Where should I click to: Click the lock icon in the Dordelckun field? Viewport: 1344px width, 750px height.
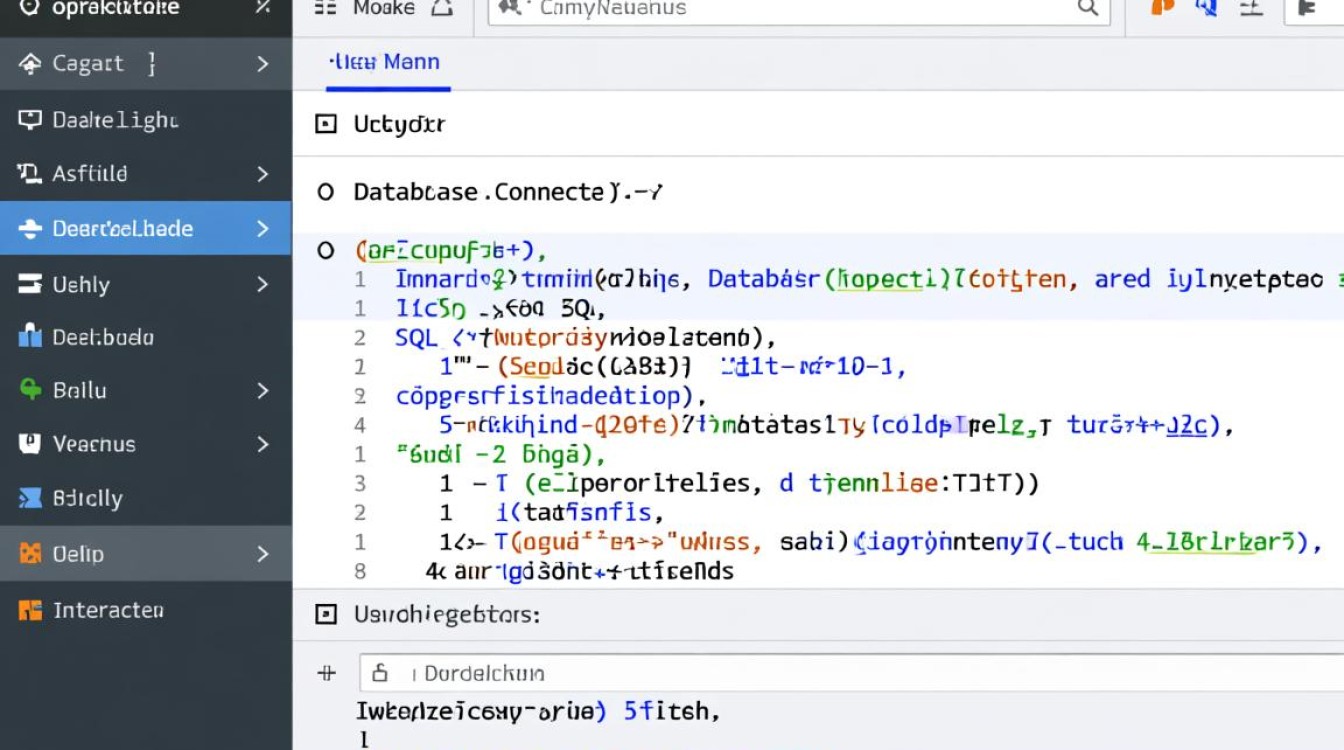pos(379,673)
